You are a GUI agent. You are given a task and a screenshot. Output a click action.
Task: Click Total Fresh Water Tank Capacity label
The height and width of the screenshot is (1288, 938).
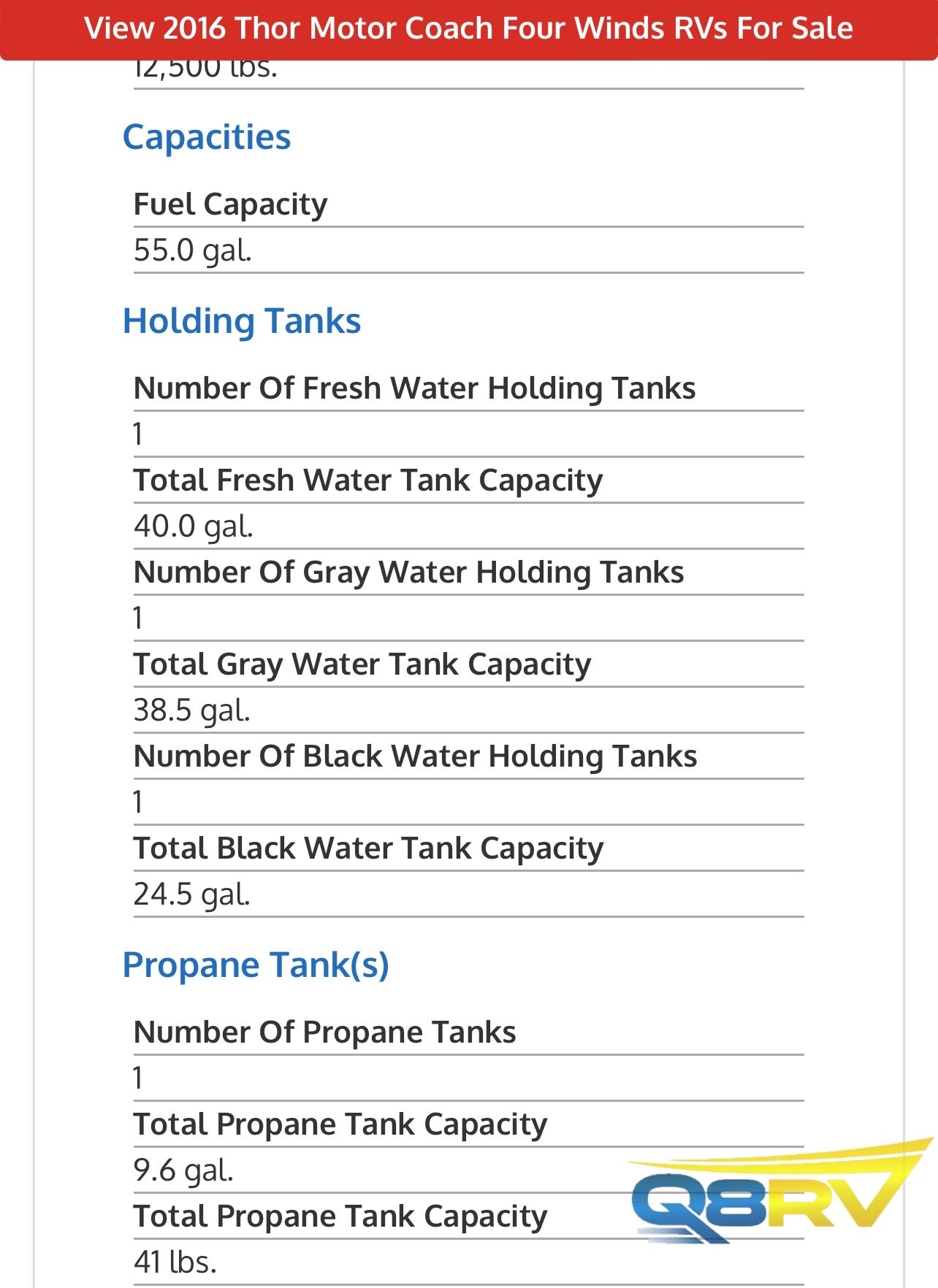368,480
